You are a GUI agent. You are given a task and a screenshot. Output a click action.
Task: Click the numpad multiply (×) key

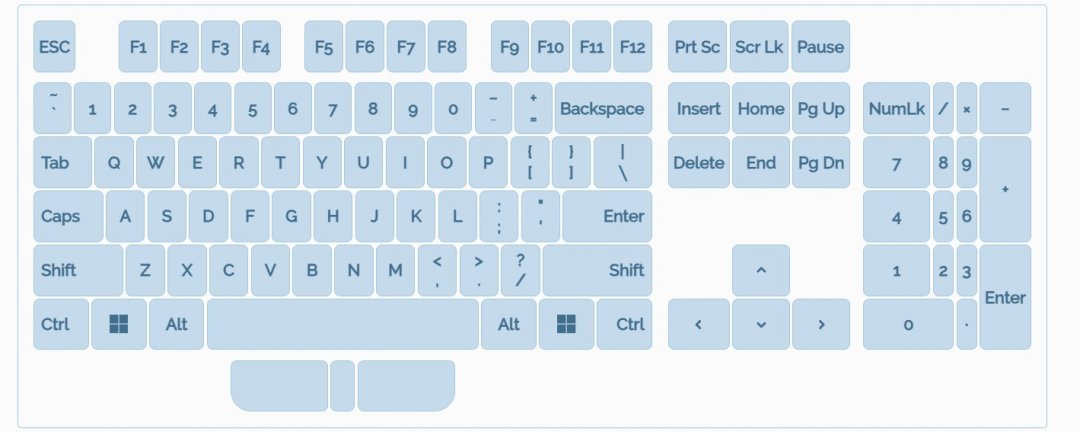click(966, 109)
